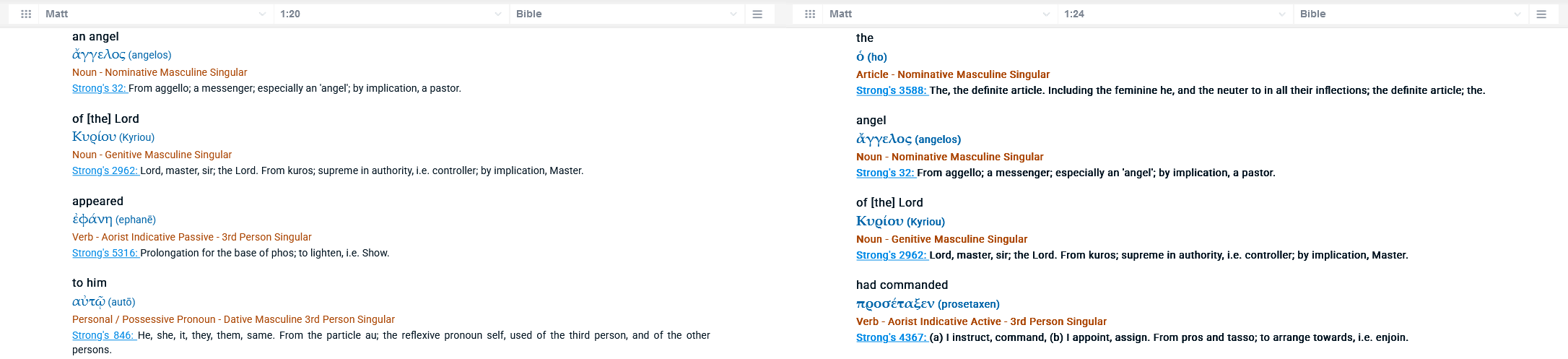Click the right pane grid drag handle icon
Viewport: 1568px width, 359px height.
810,14
